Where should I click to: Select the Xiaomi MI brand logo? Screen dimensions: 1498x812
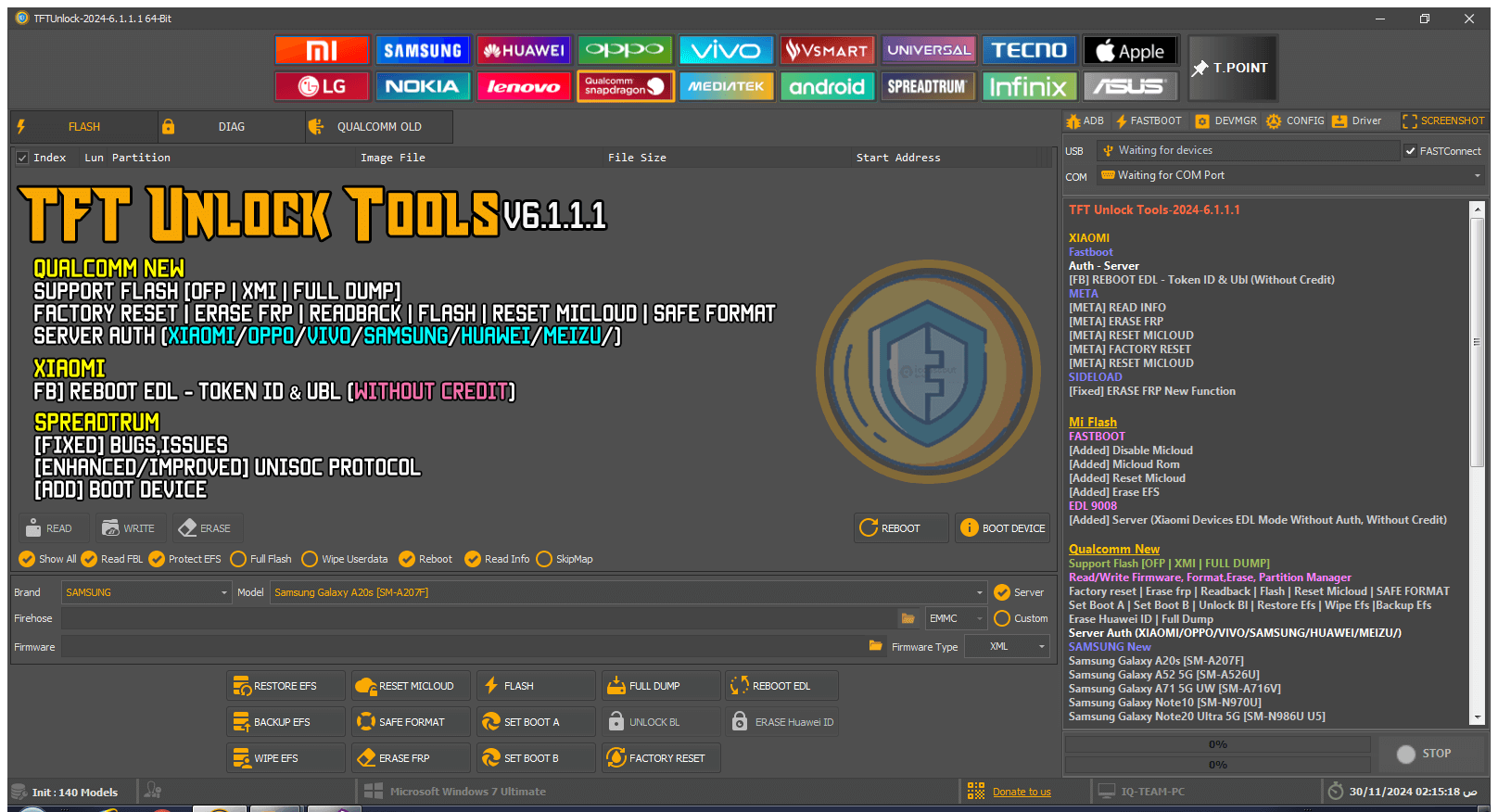[x=322, y=50]
